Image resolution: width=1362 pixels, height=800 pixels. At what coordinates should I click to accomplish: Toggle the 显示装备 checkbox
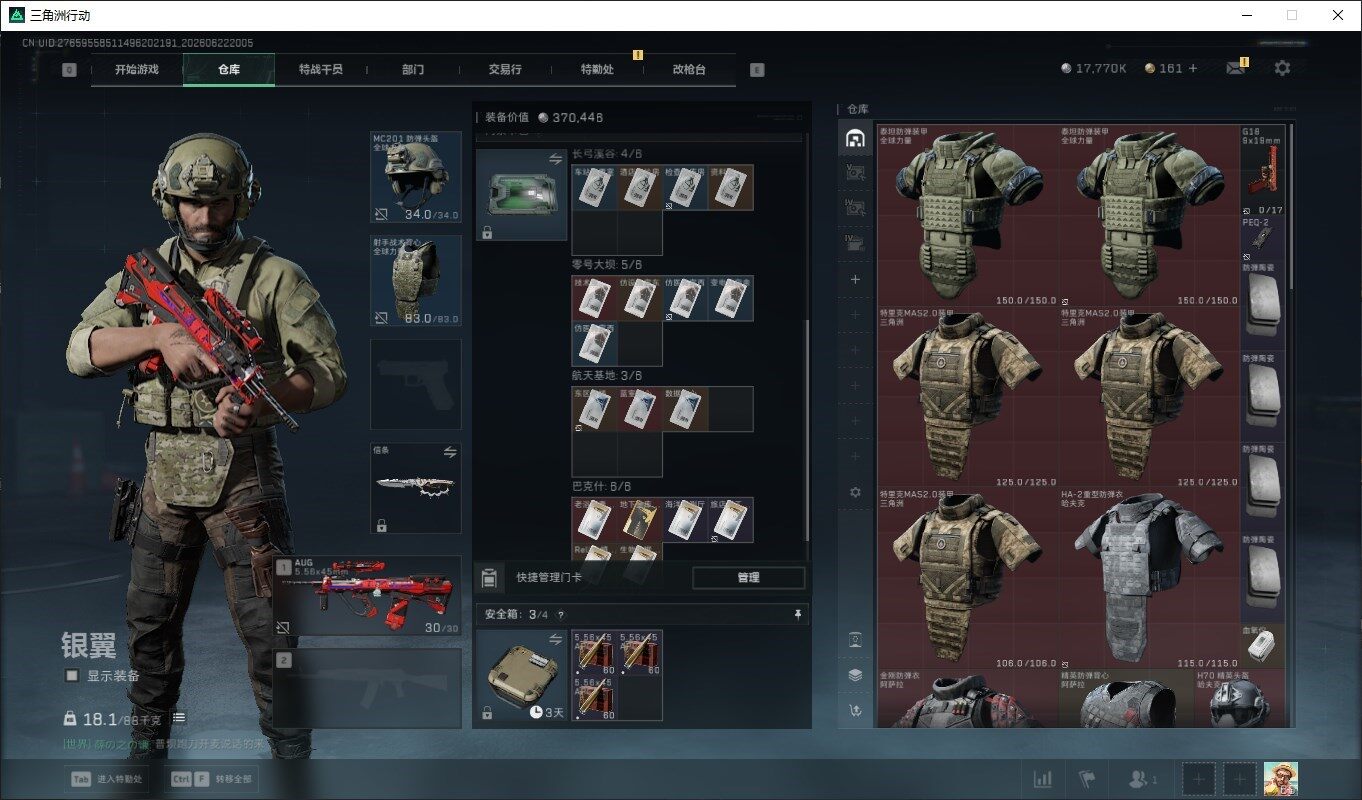click(72, 676)
